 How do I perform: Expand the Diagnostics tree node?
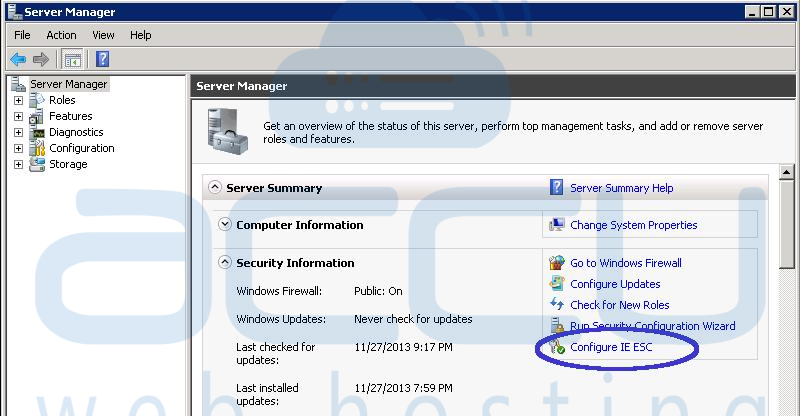[x=18, y=133]
